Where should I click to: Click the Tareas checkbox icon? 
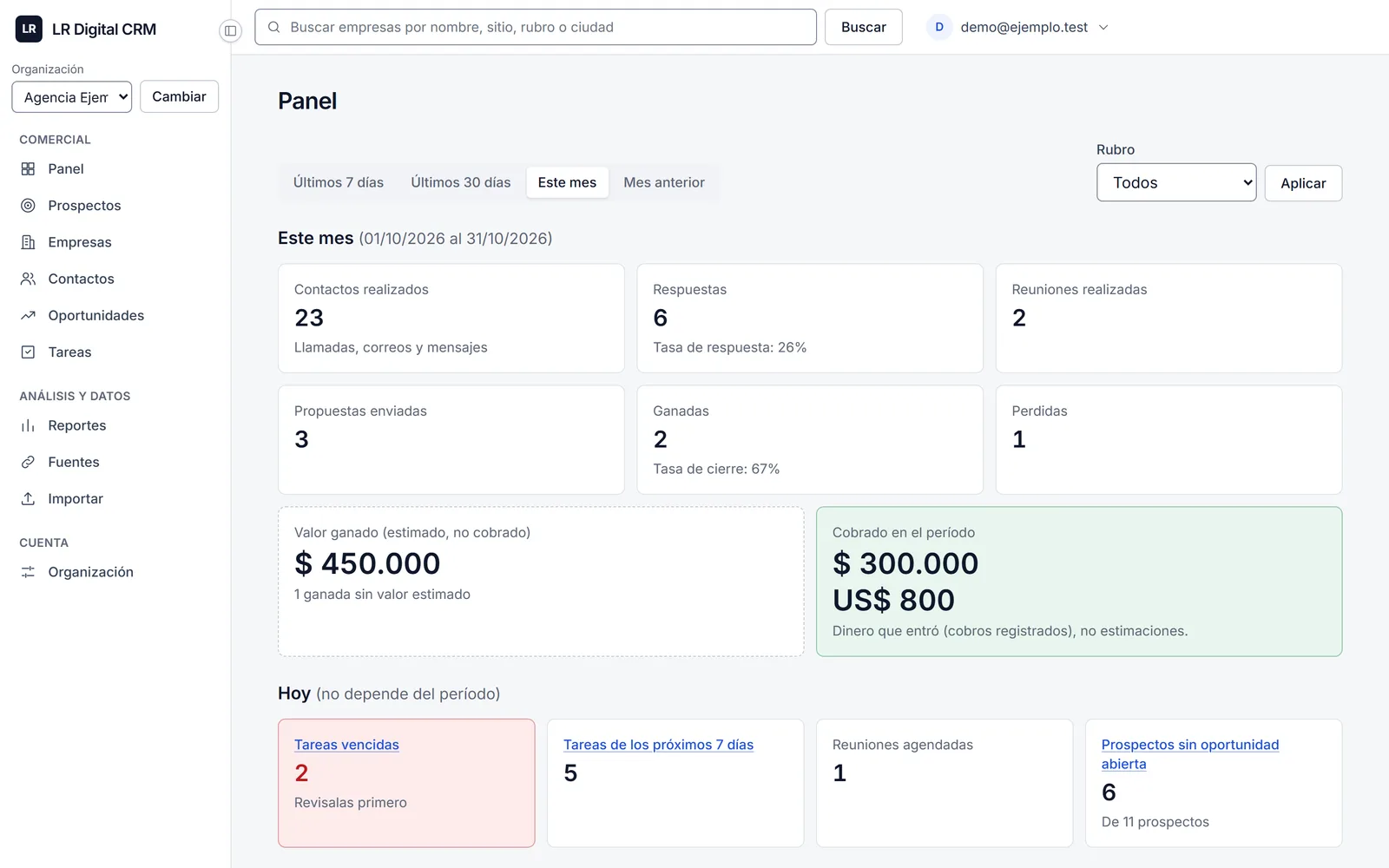point(28,352)
